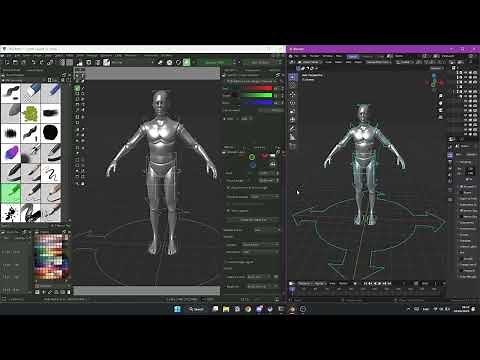This screenshot has height=360, width=480.
Task: Click the Search box on Windows taskbar
Action: 197,309
